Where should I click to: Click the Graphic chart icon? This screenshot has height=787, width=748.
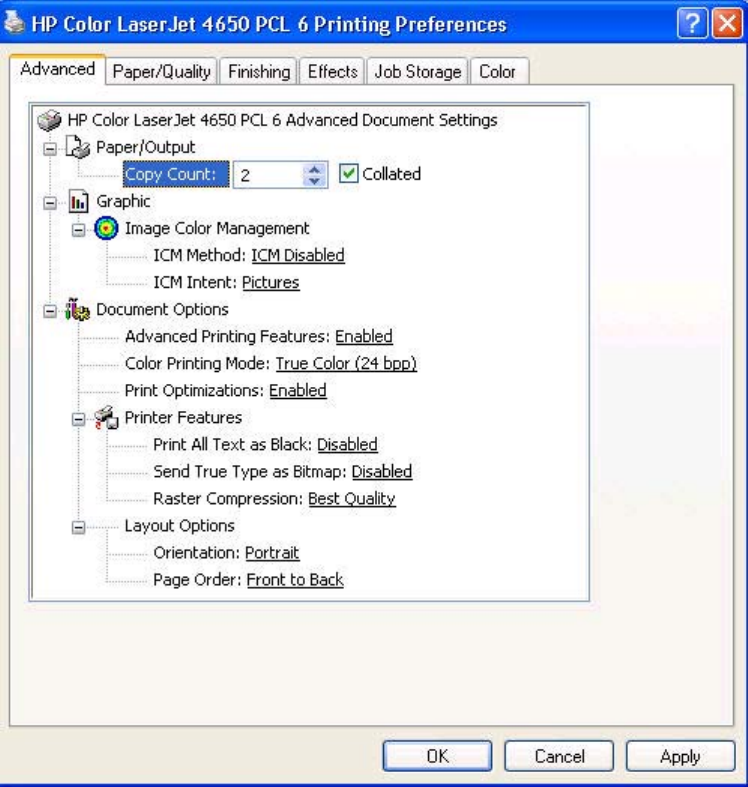(x=78, y=202)
